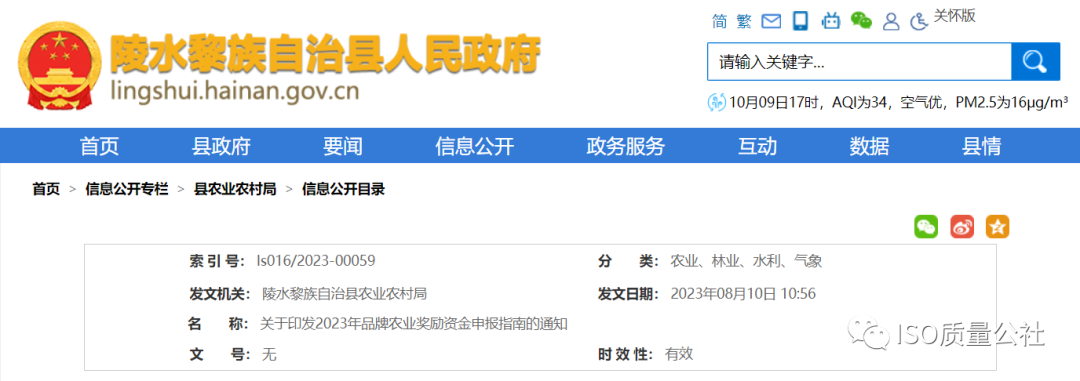The height and width of the screenshot is (381, 1080).
Task: Open the 信息公开 navigation item
Action: pos(475,146)
